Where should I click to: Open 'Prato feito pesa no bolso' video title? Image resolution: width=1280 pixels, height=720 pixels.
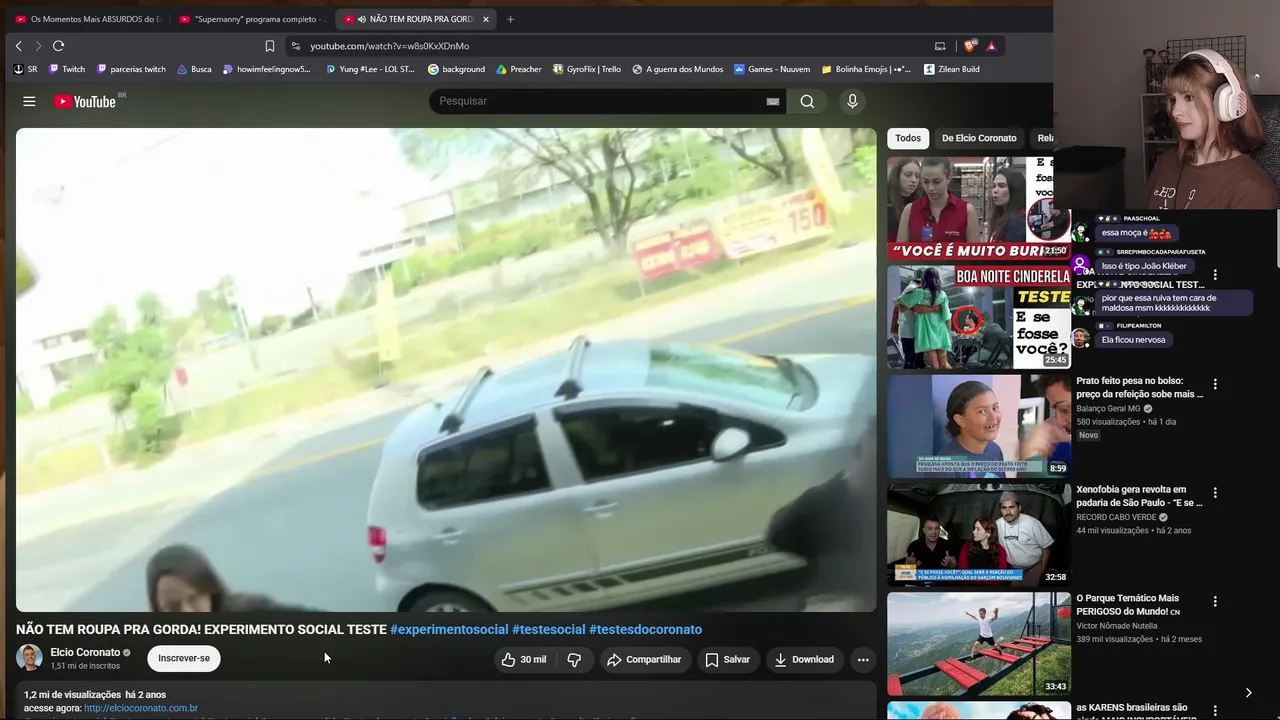(x=1140, y=388)
